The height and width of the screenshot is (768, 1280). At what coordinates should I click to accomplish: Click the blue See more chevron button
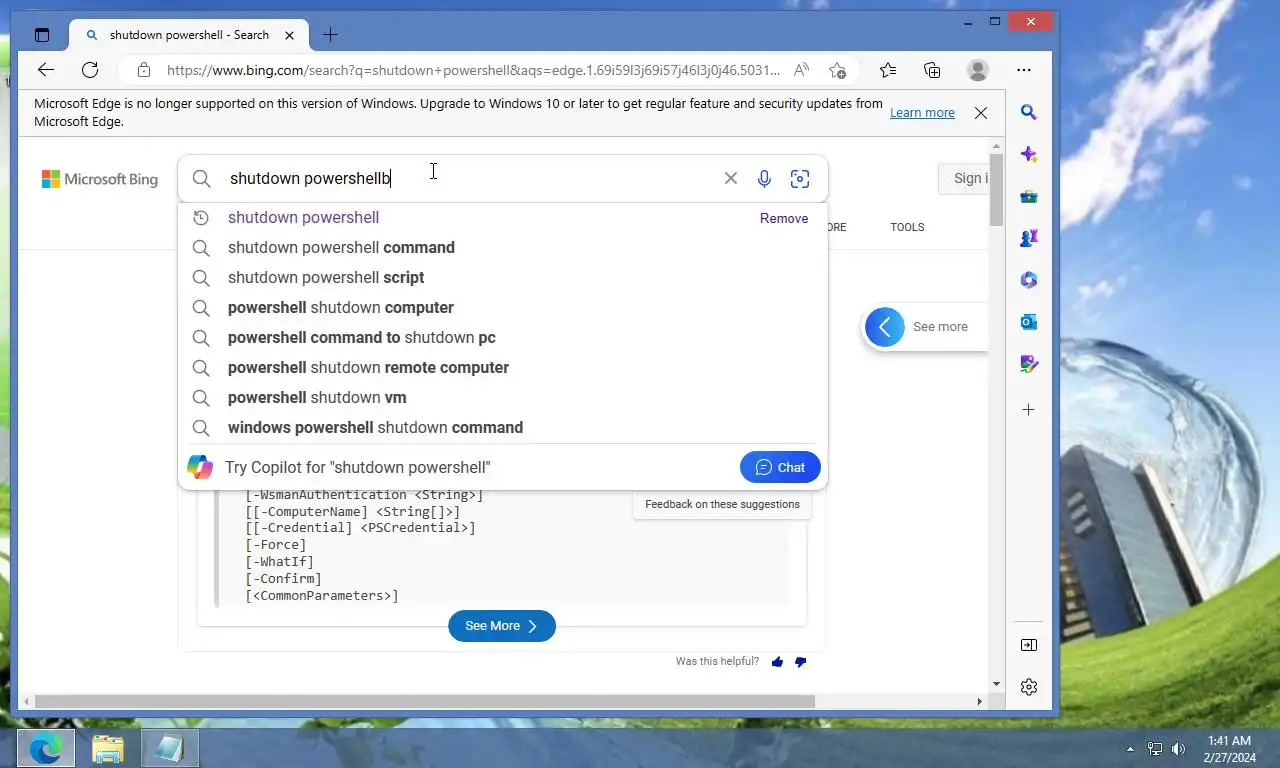[x=885, y=327]
